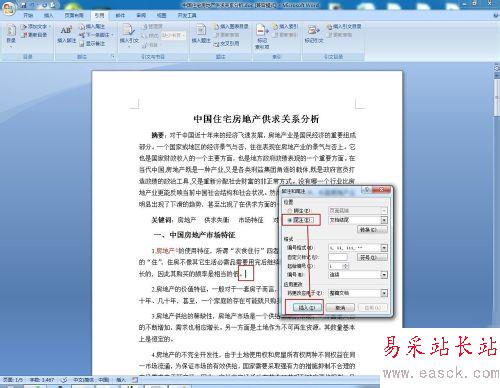Switch to the 开始 Home tab
500x388 pixels.
click(x=28, y=15)
